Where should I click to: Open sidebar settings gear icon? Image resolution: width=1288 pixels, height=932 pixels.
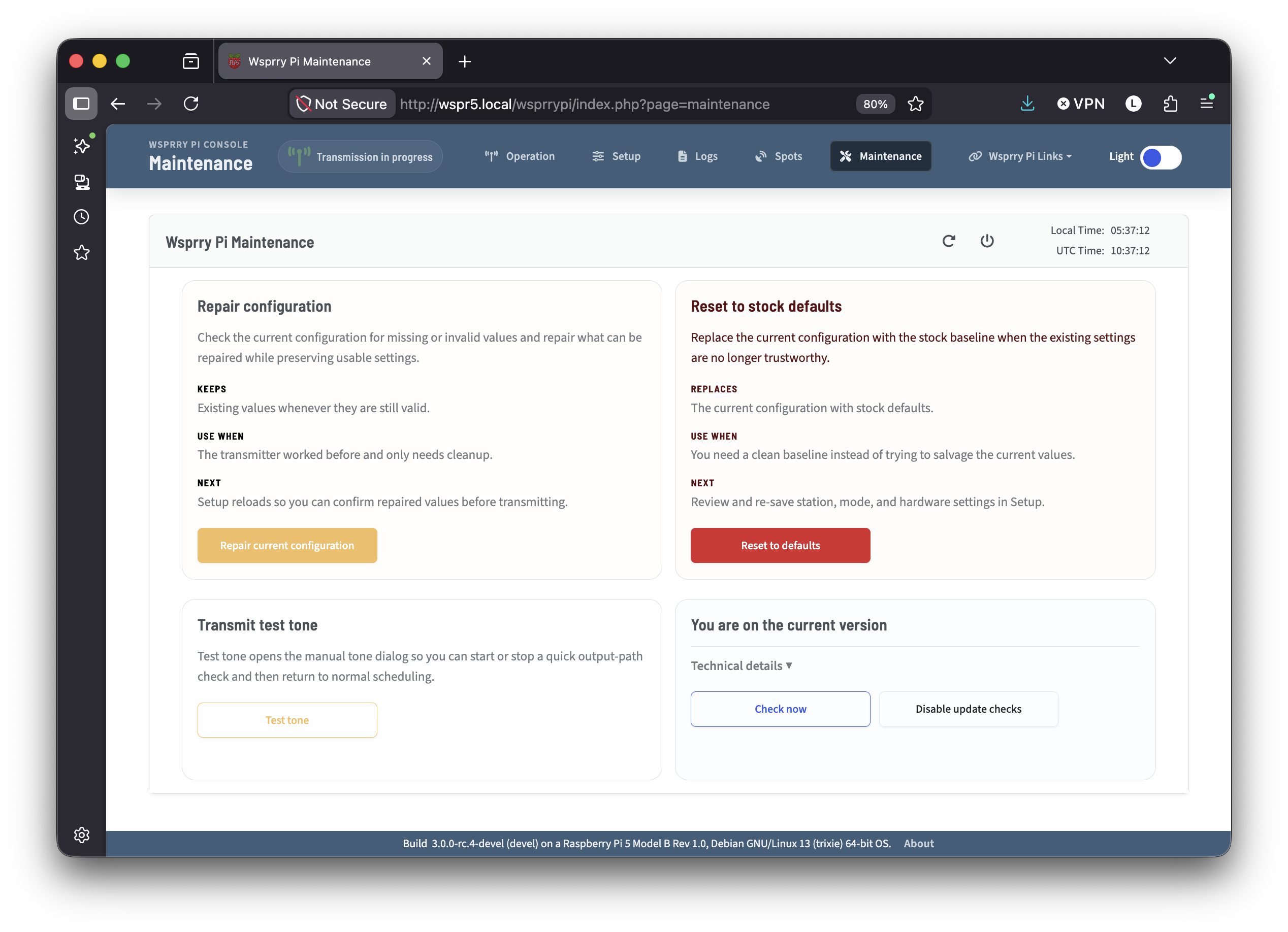tap(82, 835)
